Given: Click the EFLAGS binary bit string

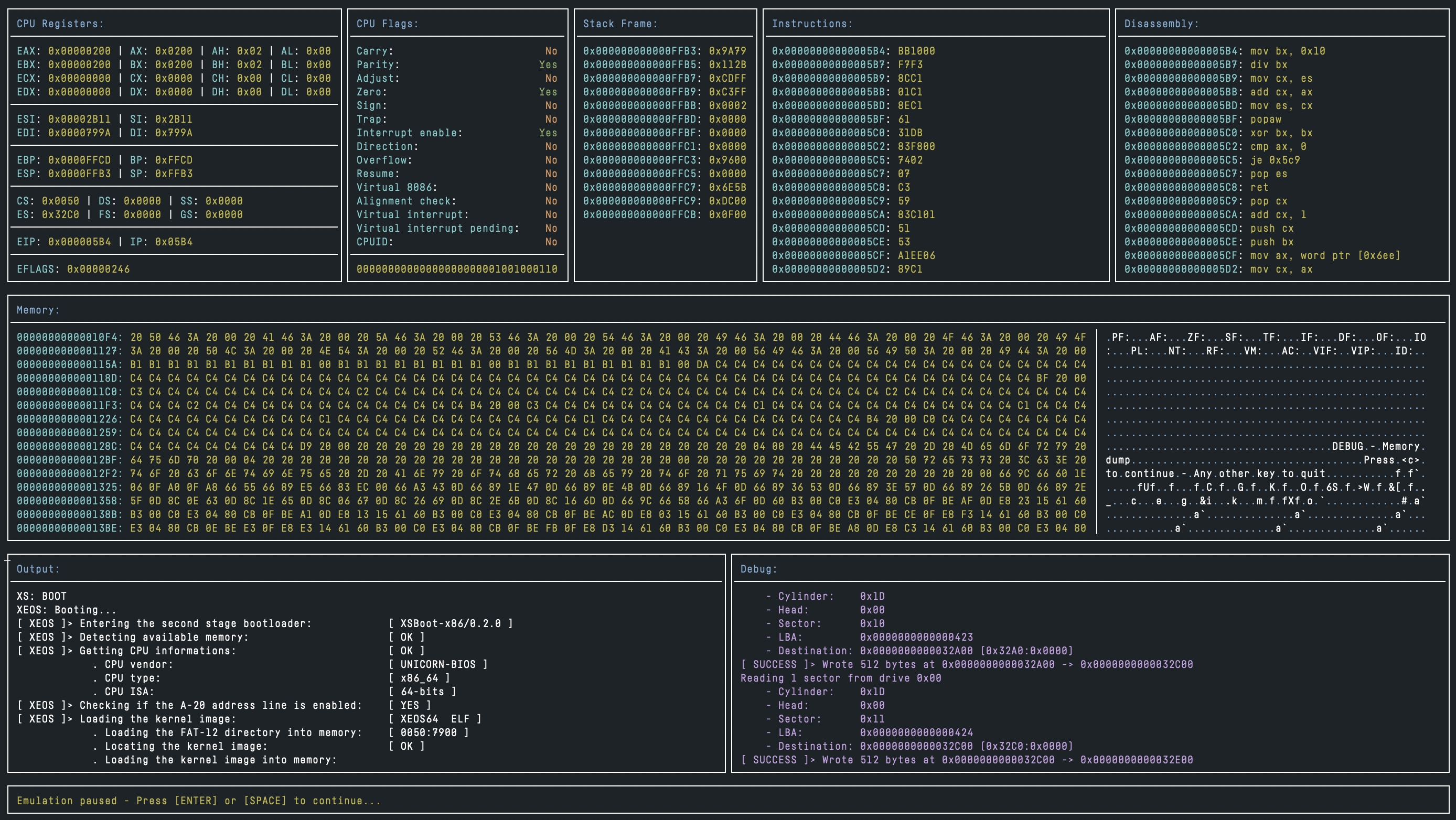Looking at the screenshot, I should pyautogui.click(x=457, y=269).
